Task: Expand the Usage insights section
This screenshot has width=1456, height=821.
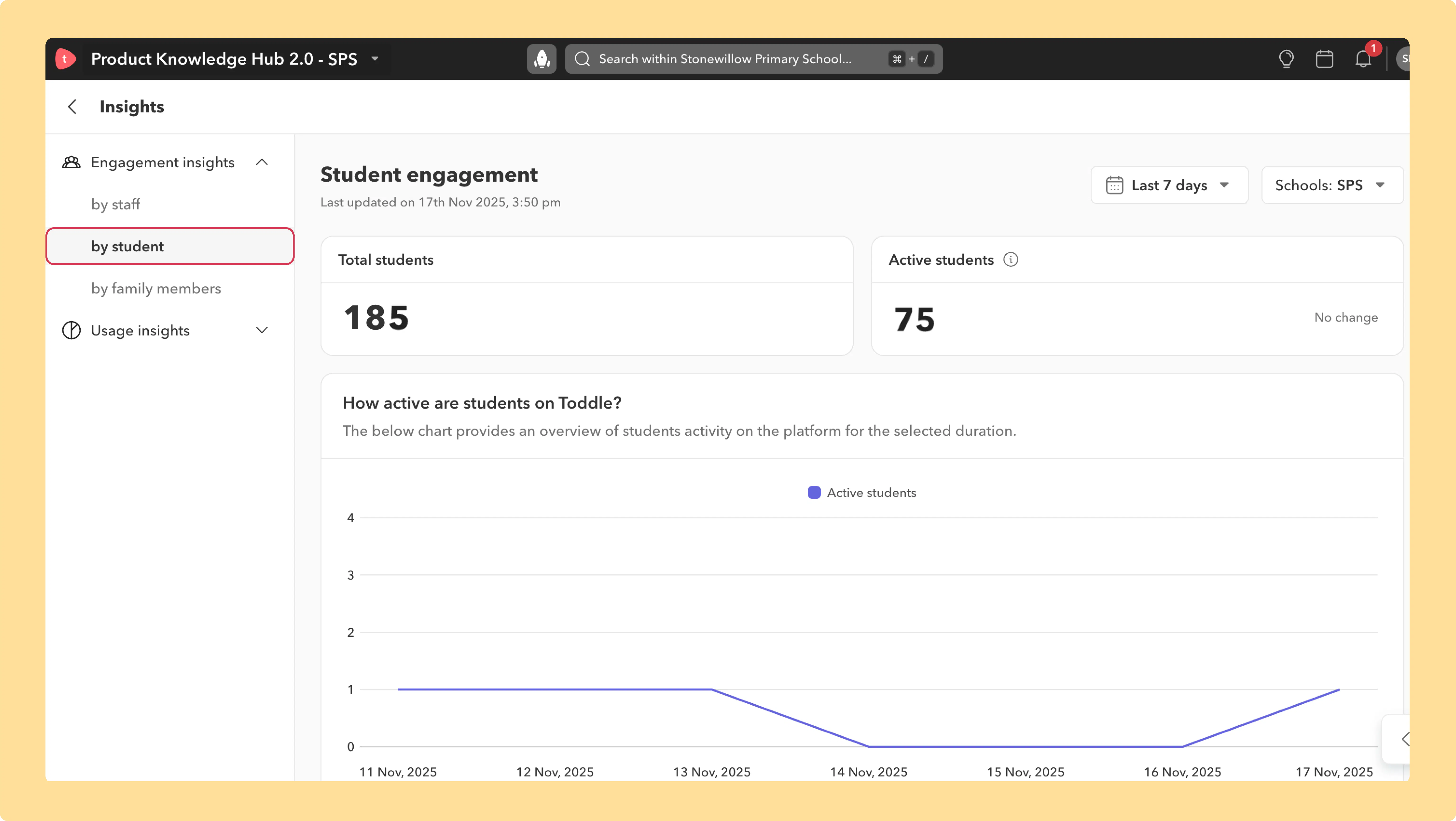Action: (262, 330)
